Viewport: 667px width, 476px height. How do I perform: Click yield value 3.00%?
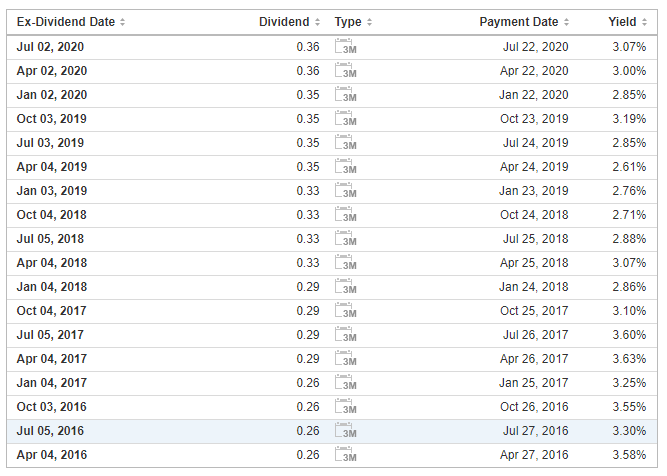(x=629, y=71)
